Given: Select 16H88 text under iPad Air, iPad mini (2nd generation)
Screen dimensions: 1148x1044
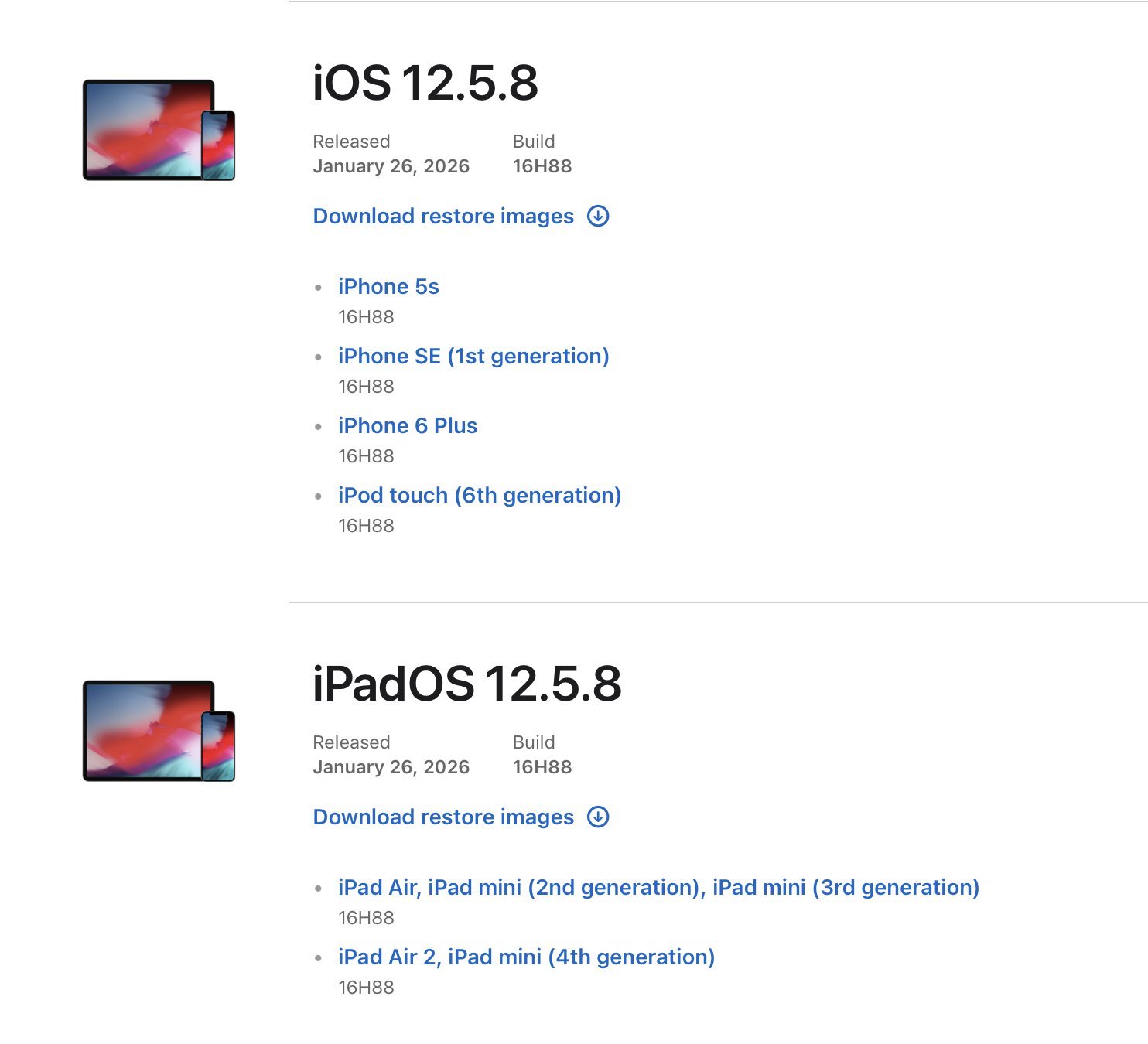Looking at the screenshot, I should click(366, 918).
